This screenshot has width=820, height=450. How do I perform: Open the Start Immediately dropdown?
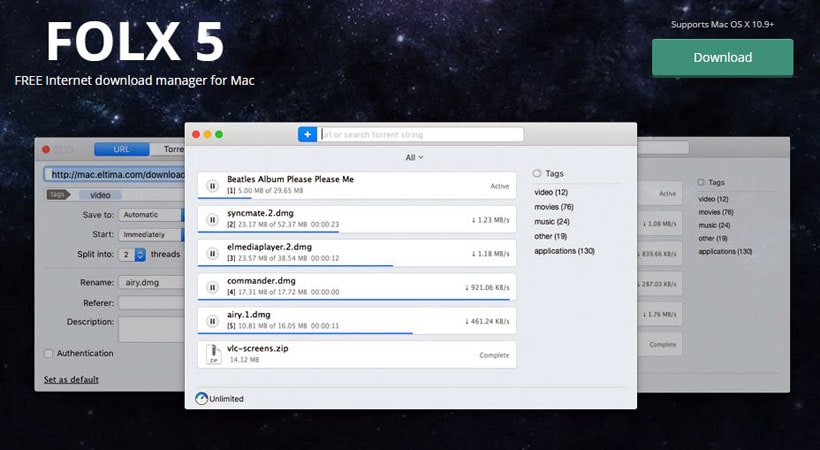coord(151,234)
